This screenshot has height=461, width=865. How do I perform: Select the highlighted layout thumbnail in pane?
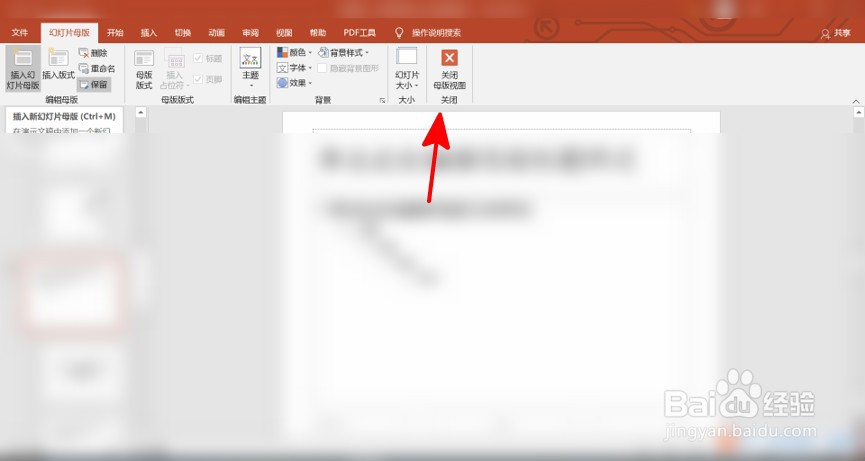(x=72, y=293)
